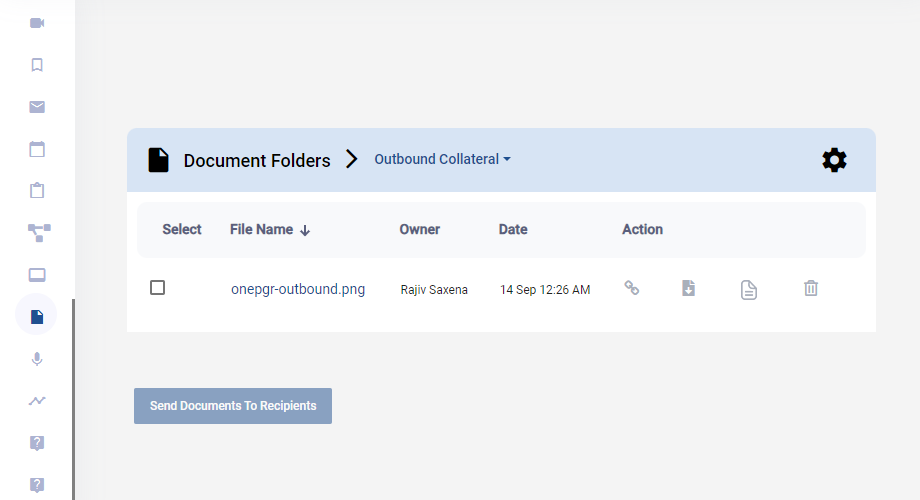Screen dimensions: 920x500
Task: Open the calendar sidebar icon
Action: pos(37,149)
